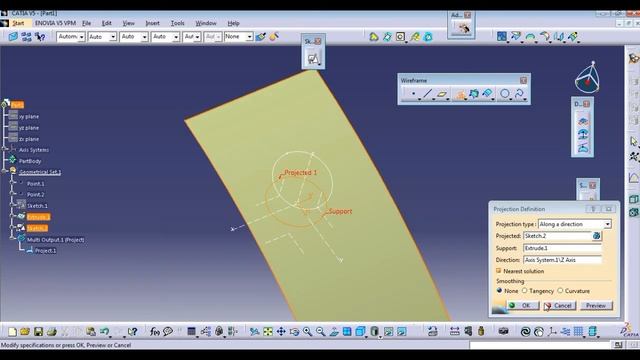Screen dimensions: 640x360
Task: Click the Open folder icon
Action: point(25,331)
